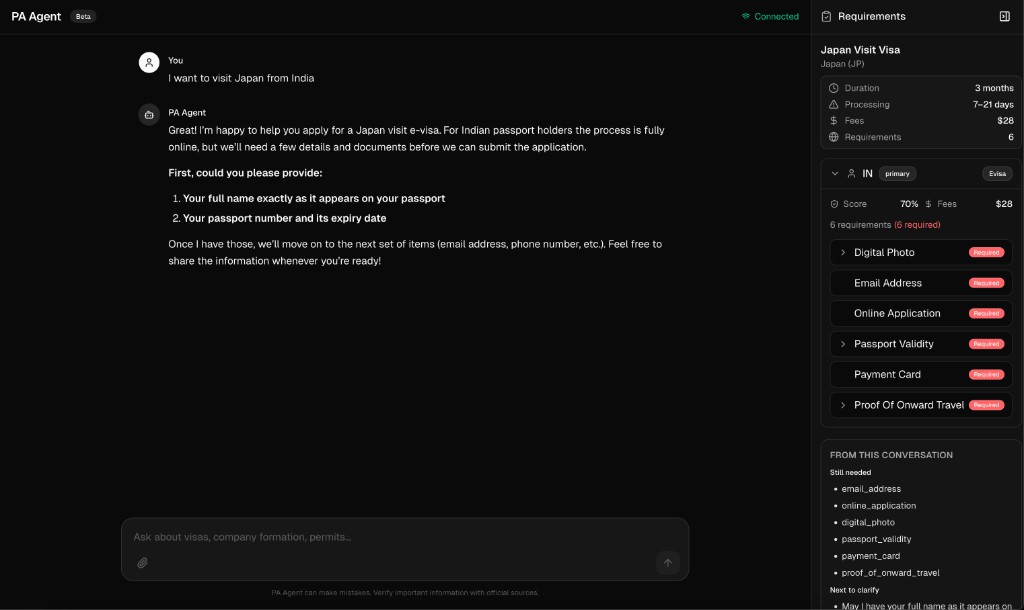Viewport: 1024px width, 610px height.
Task: Collapse the Requirements side panel
Action: pos(1004,16)
